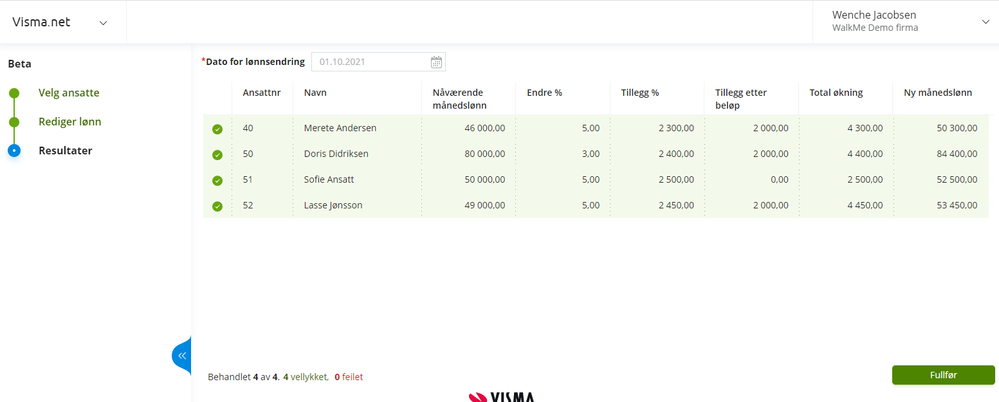This screenshot has width=999, height=402.
Task: Select the name Lasse Jønsson
Action: (335, 205)
